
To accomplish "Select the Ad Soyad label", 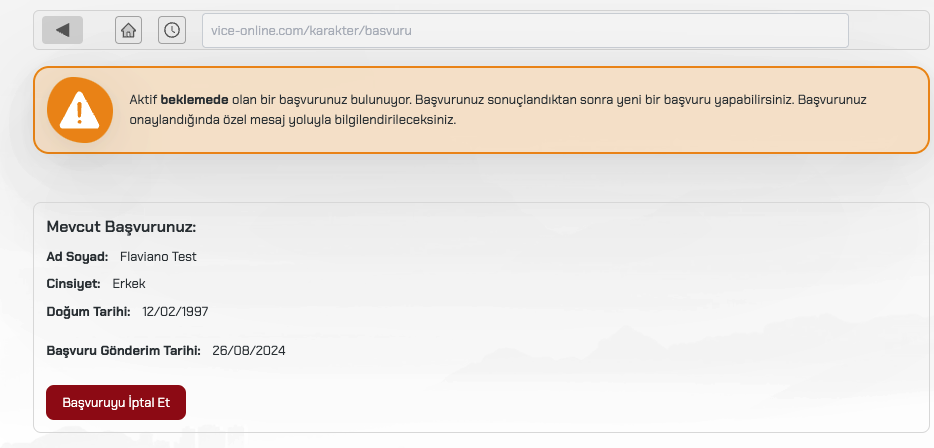I will click(x=77, y=257).
